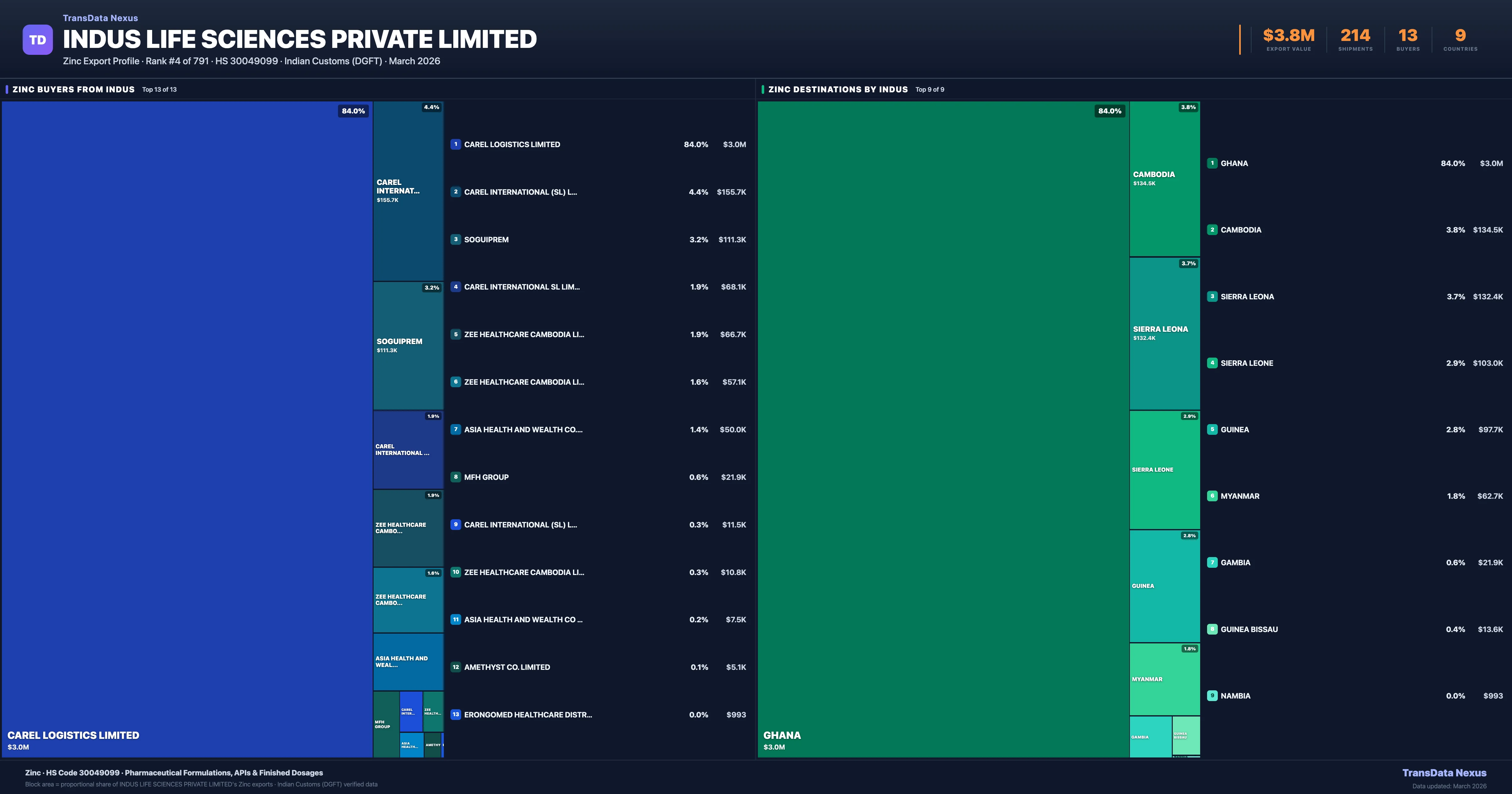Click the Cambodia $134.5K treemap tile
1512x794 pixels.
coord(1165,179)
